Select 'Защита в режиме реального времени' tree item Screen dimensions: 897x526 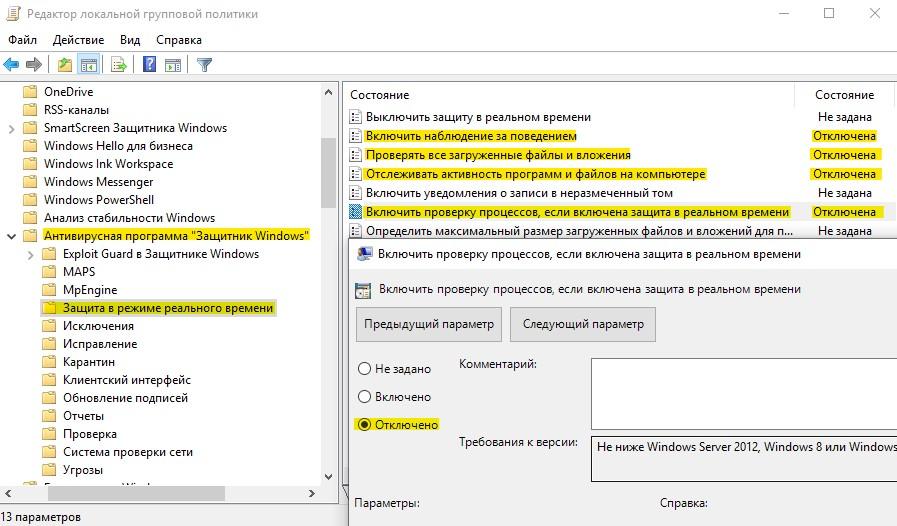point(168,308)
